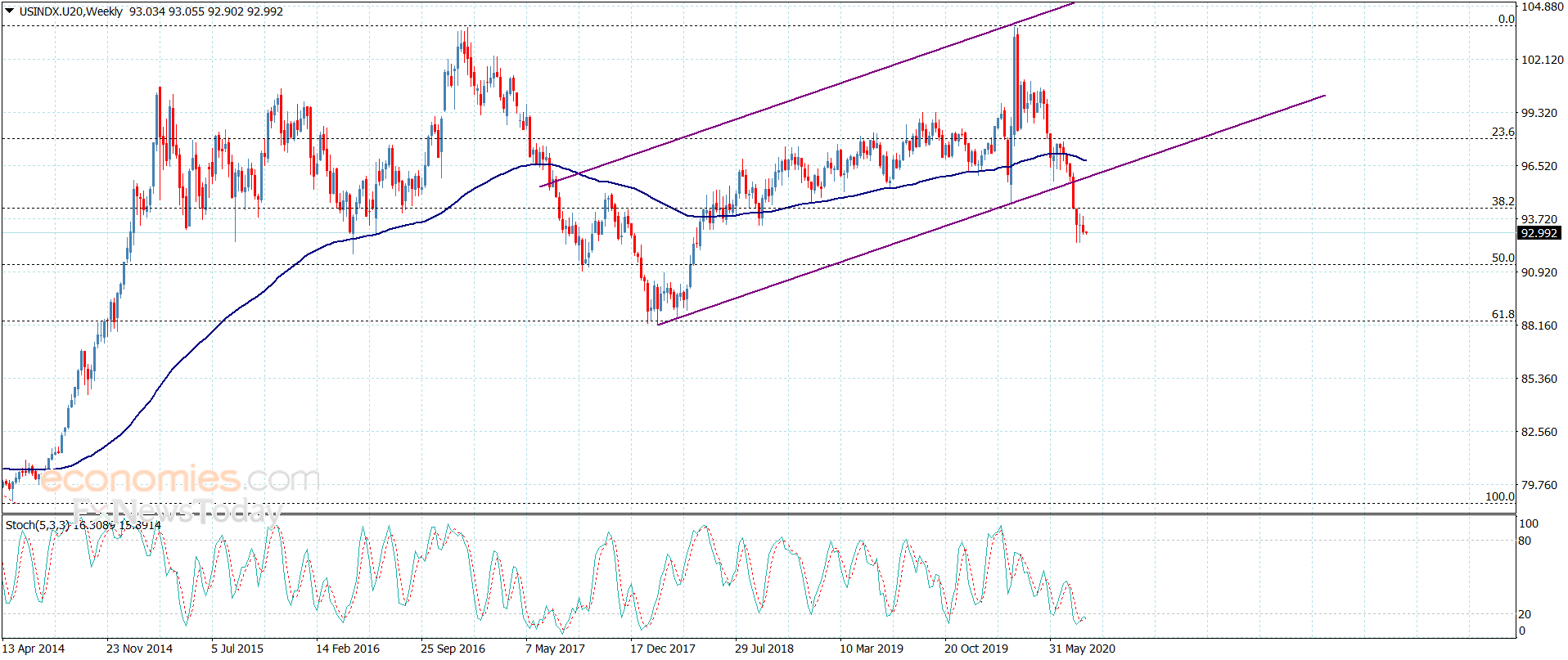Click the 25 Sep 2016 date marker

click(453, 649)
